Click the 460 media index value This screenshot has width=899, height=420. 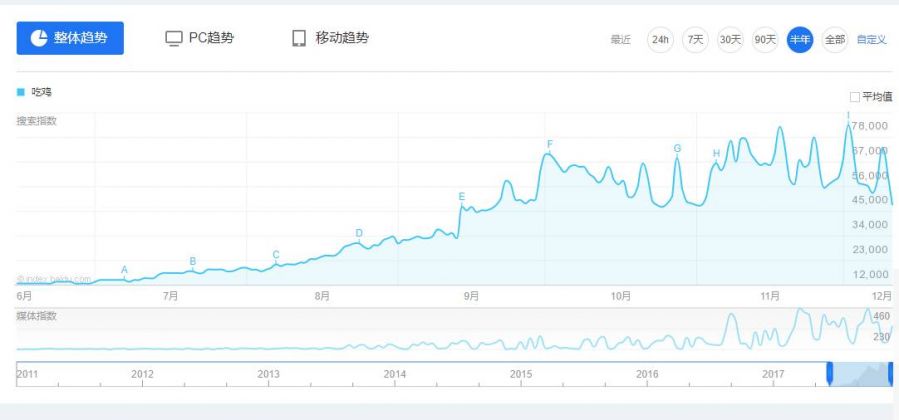click(881, 316)
